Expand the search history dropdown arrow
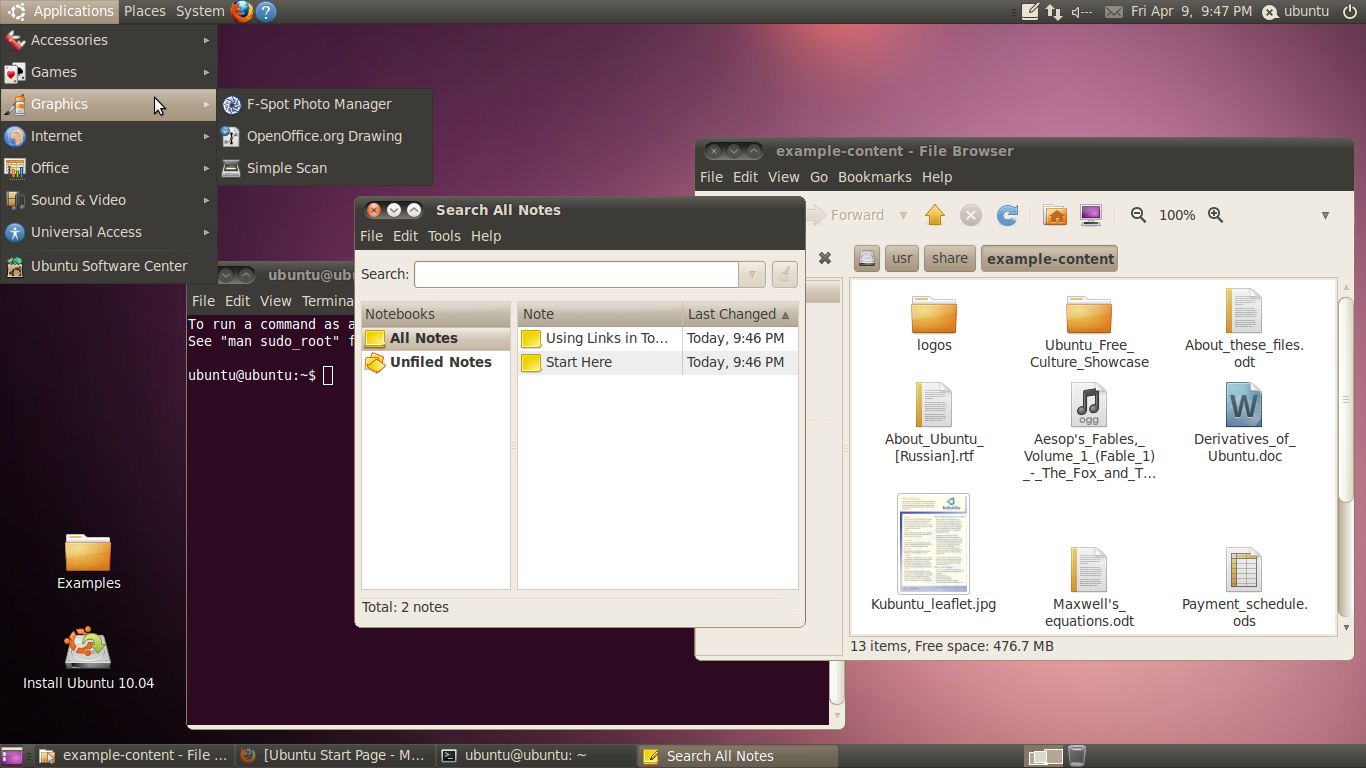 [x=752, y=274]
